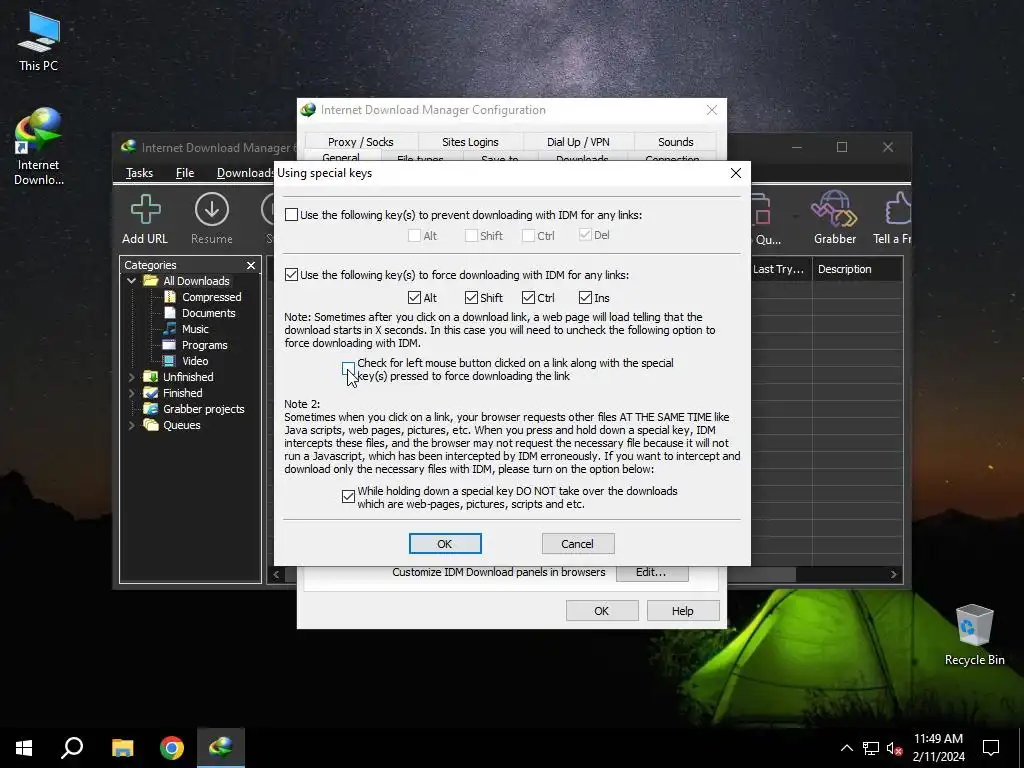Check the left mouse button clicked option
Viewport: 1024px width, 768px height.
(348, 369)
